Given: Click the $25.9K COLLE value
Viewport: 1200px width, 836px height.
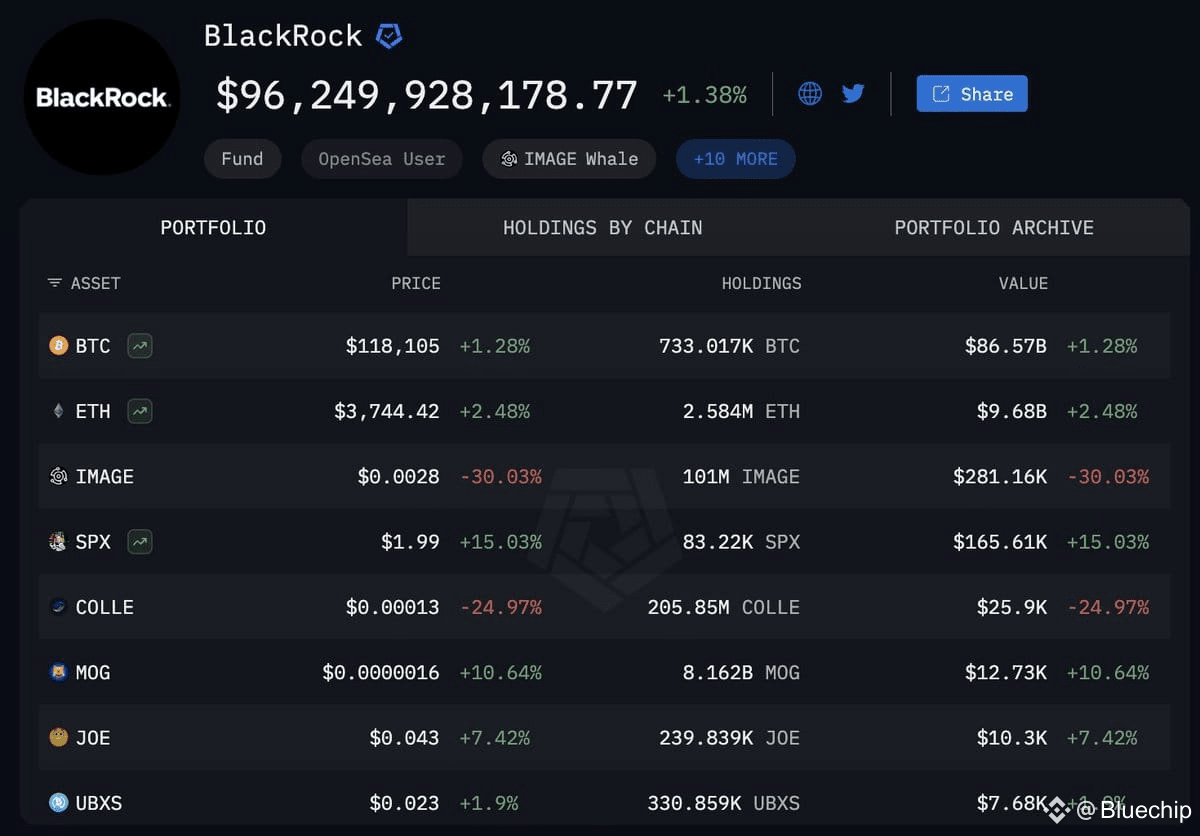Looking at the screenshot, I should click(x=1012, y=607).
